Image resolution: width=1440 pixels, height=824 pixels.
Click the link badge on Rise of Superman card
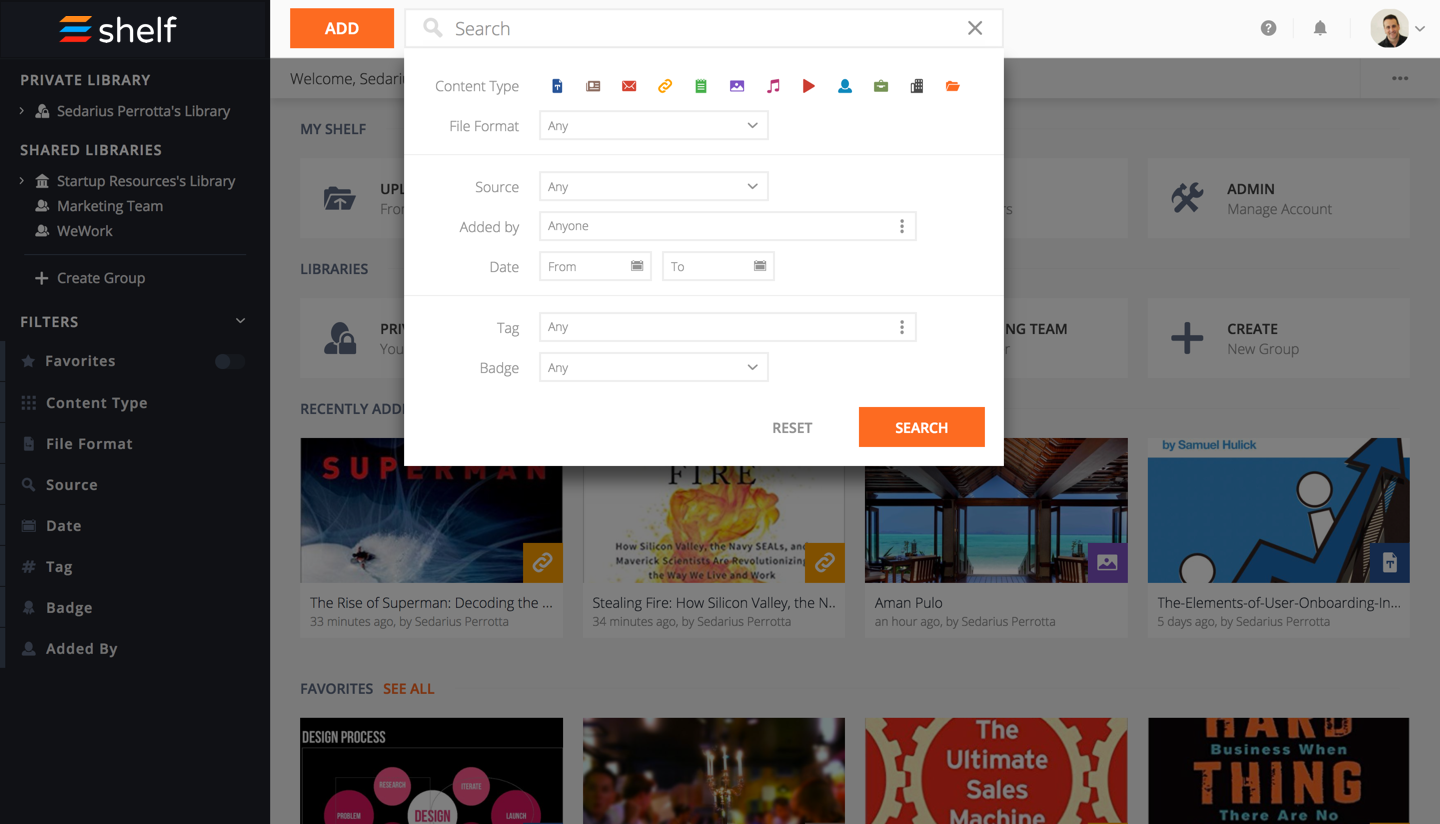pyautogui.click(x=543, y=563)
